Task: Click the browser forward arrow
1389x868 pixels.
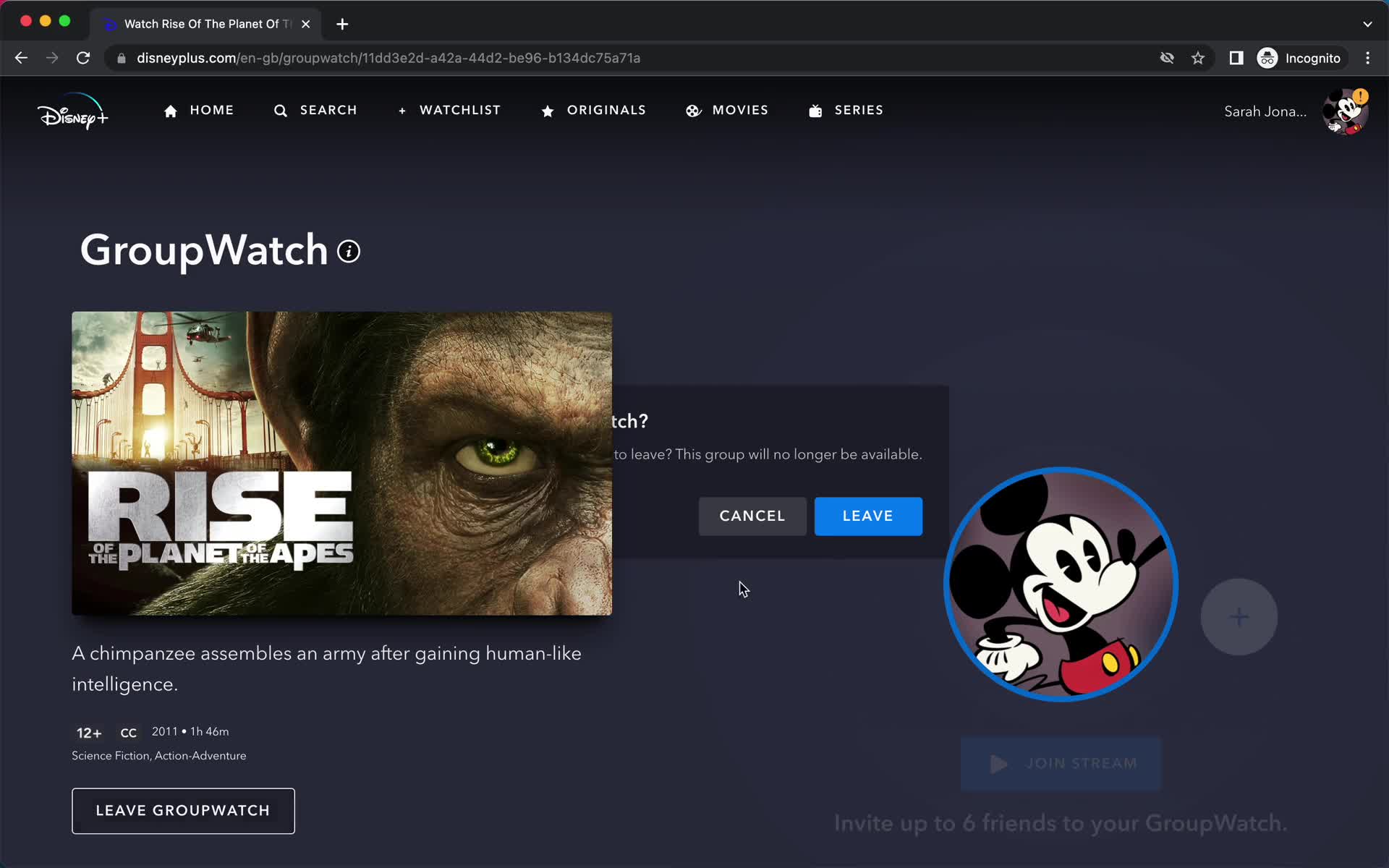Action: pos(52,58)
